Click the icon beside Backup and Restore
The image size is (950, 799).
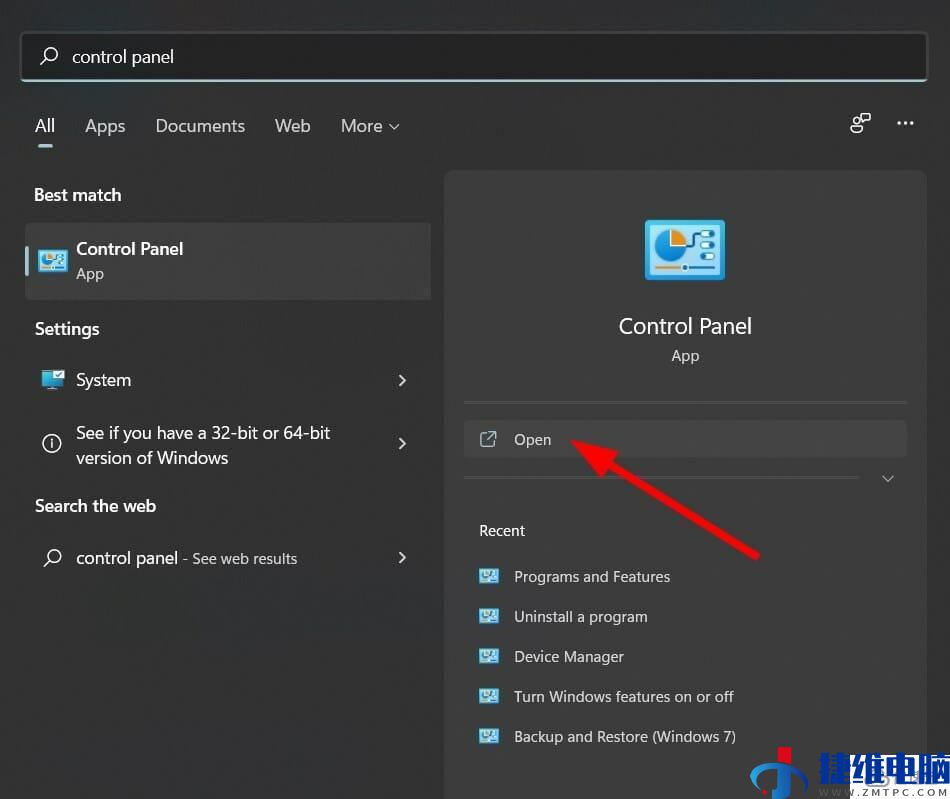coord(489,736)
